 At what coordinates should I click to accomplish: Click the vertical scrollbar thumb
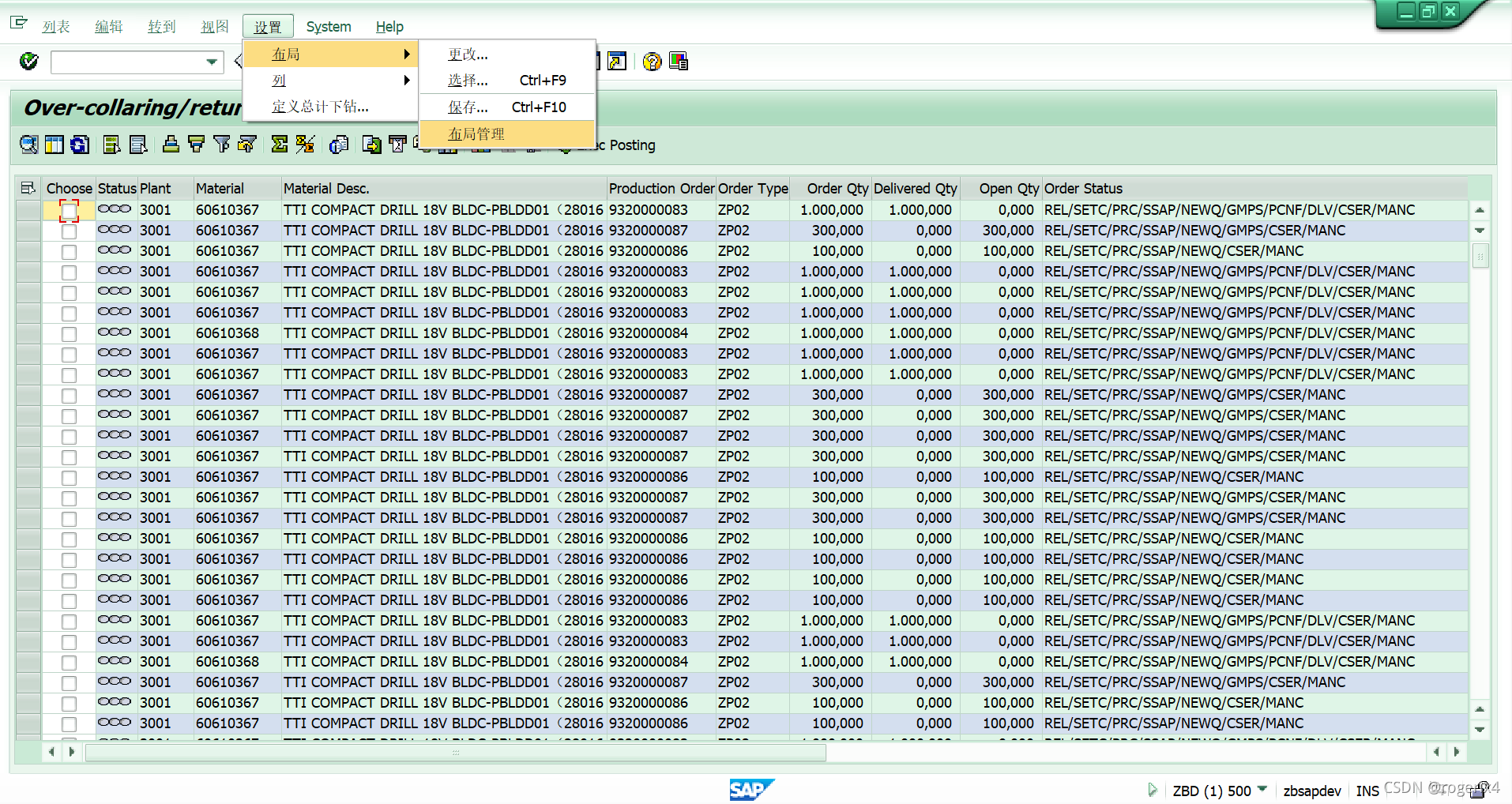[x=1480, y=256]
